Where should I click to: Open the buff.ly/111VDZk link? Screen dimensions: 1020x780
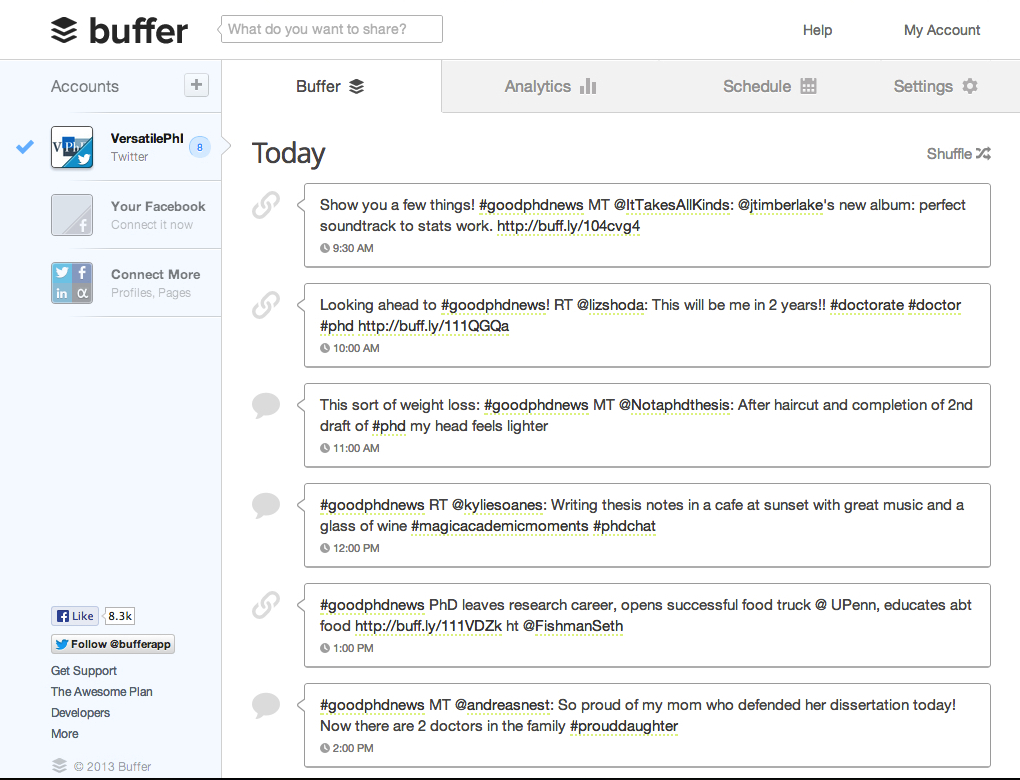[x=428, y=626]
